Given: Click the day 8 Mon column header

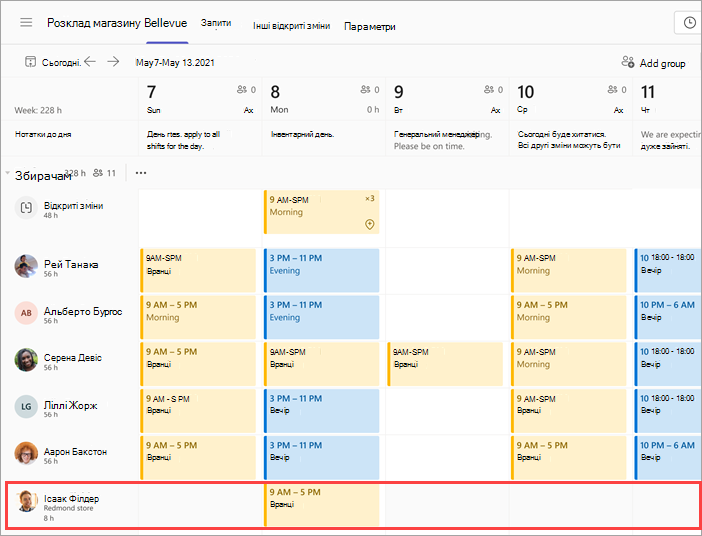Looking at the screenshot, I should tap(324, 99).
